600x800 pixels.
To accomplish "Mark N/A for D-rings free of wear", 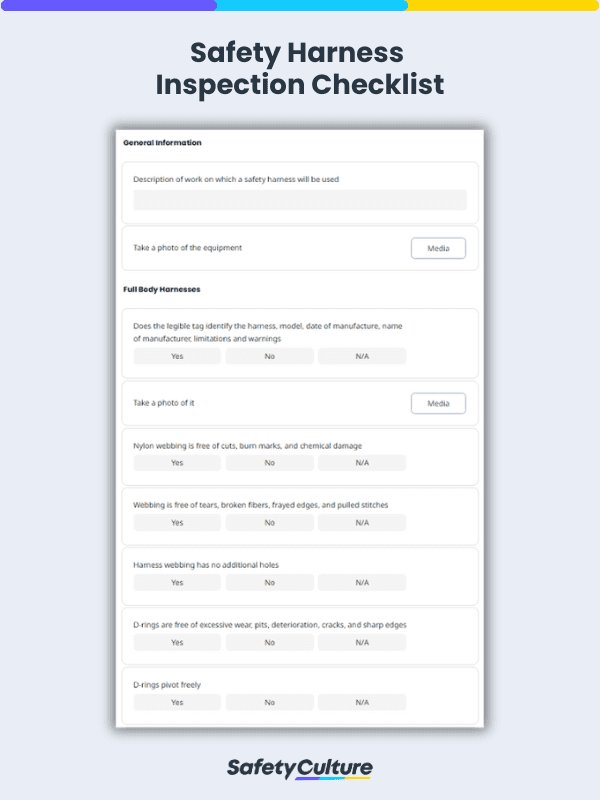I will click(x=362, y=642).
